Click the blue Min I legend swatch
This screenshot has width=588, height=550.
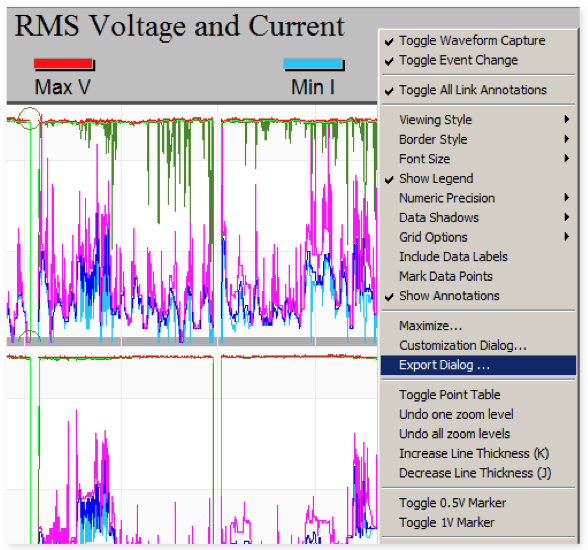pos(314,64)
